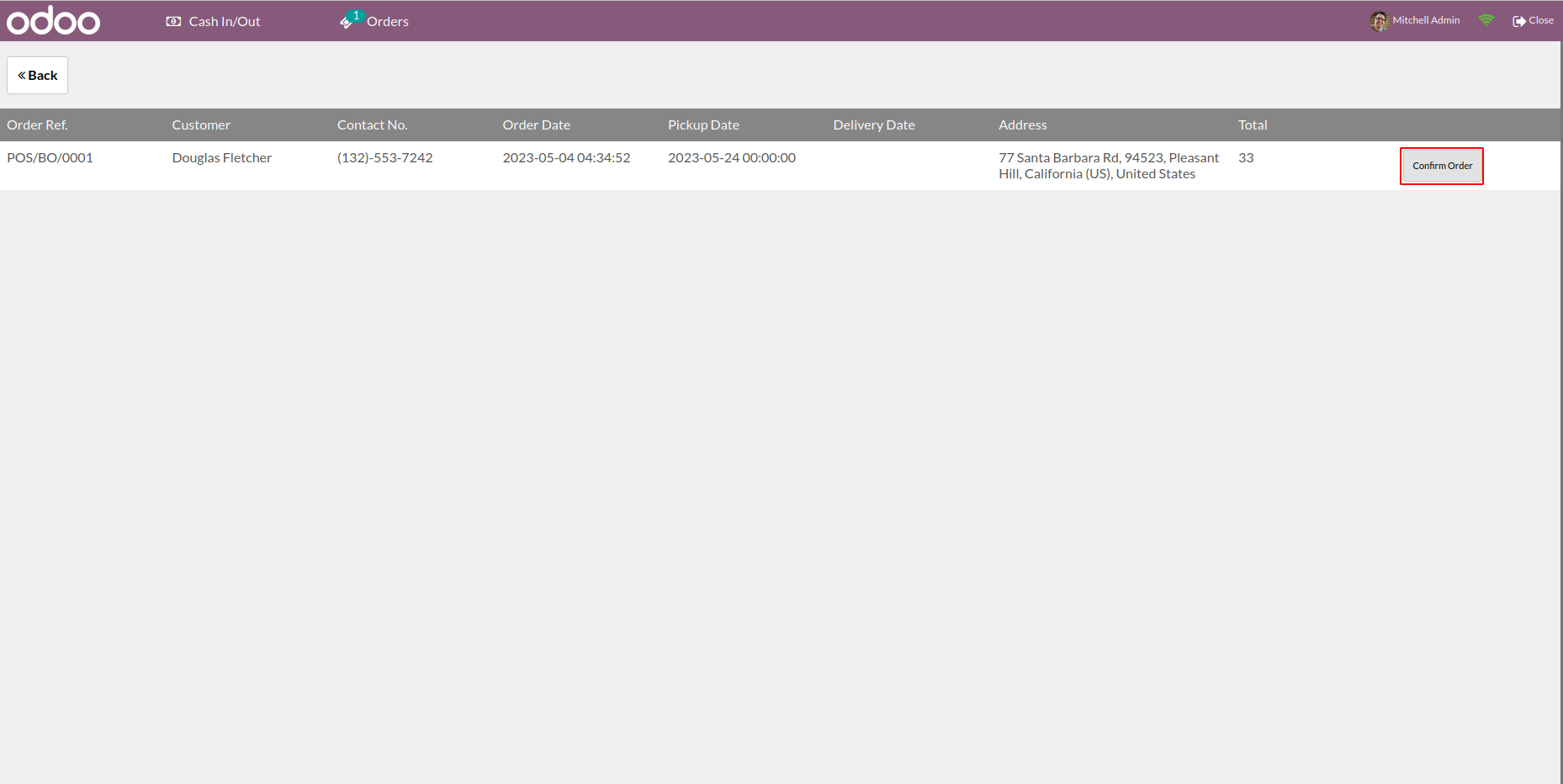The height and width of the screenshot is (784, 1563).
Task: Select order reference POS/BO/0001
Action: pos(50,158)
